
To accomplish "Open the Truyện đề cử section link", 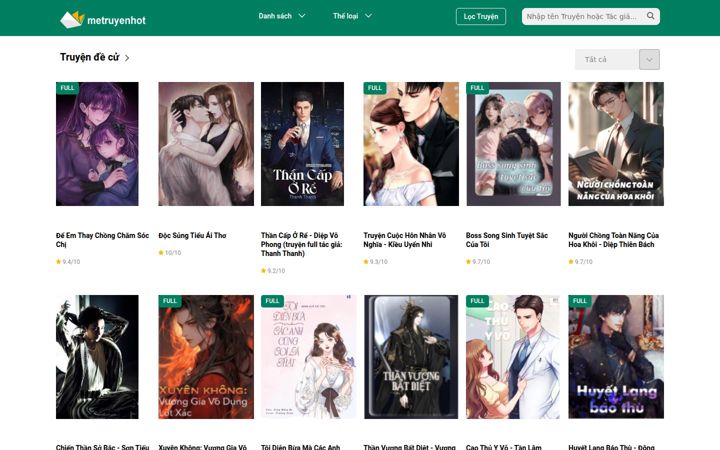I will (90, 57).
